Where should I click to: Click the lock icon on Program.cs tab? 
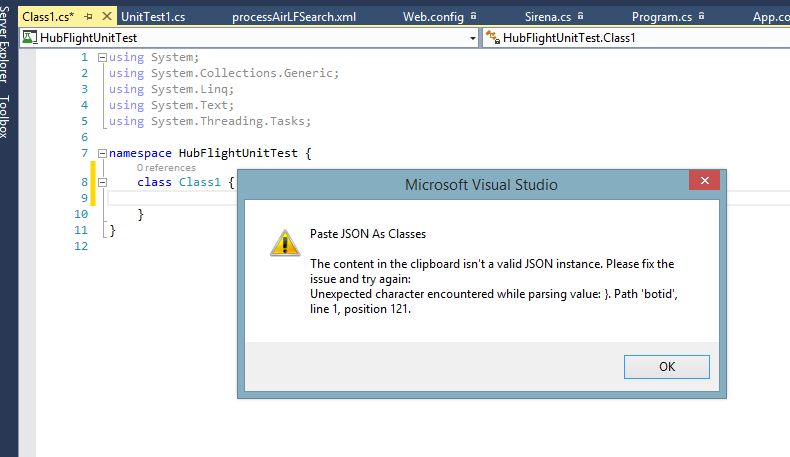click(x=701, y=16)
